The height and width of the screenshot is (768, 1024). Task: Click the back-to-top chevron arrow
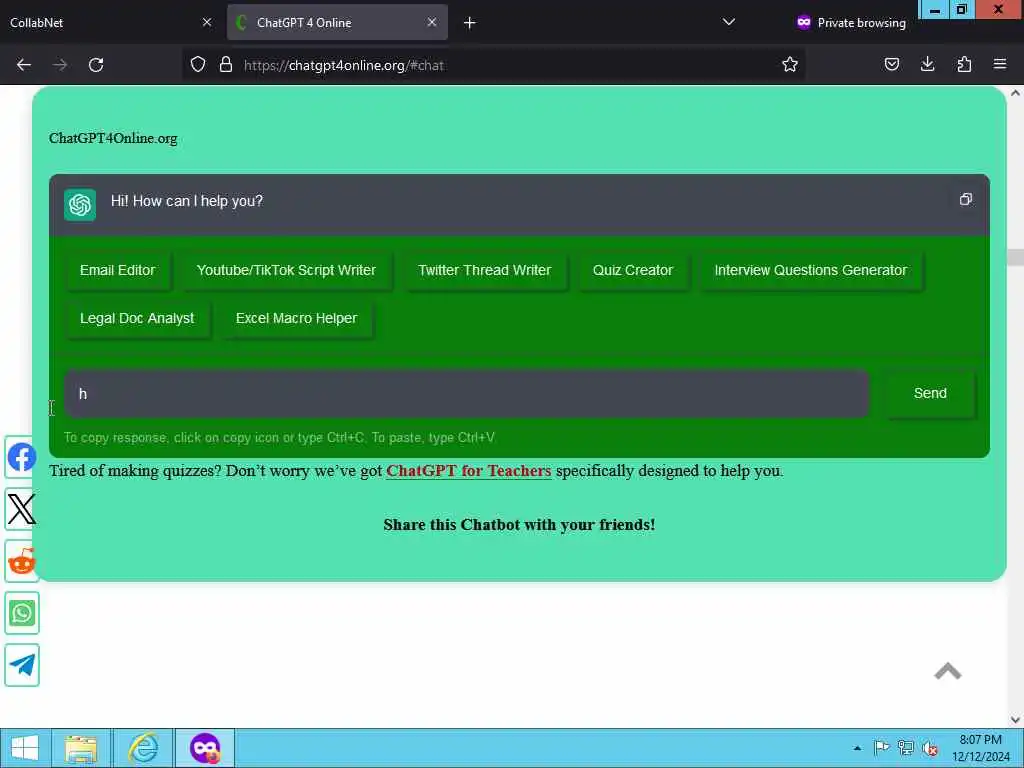click(x=948, y=671)
